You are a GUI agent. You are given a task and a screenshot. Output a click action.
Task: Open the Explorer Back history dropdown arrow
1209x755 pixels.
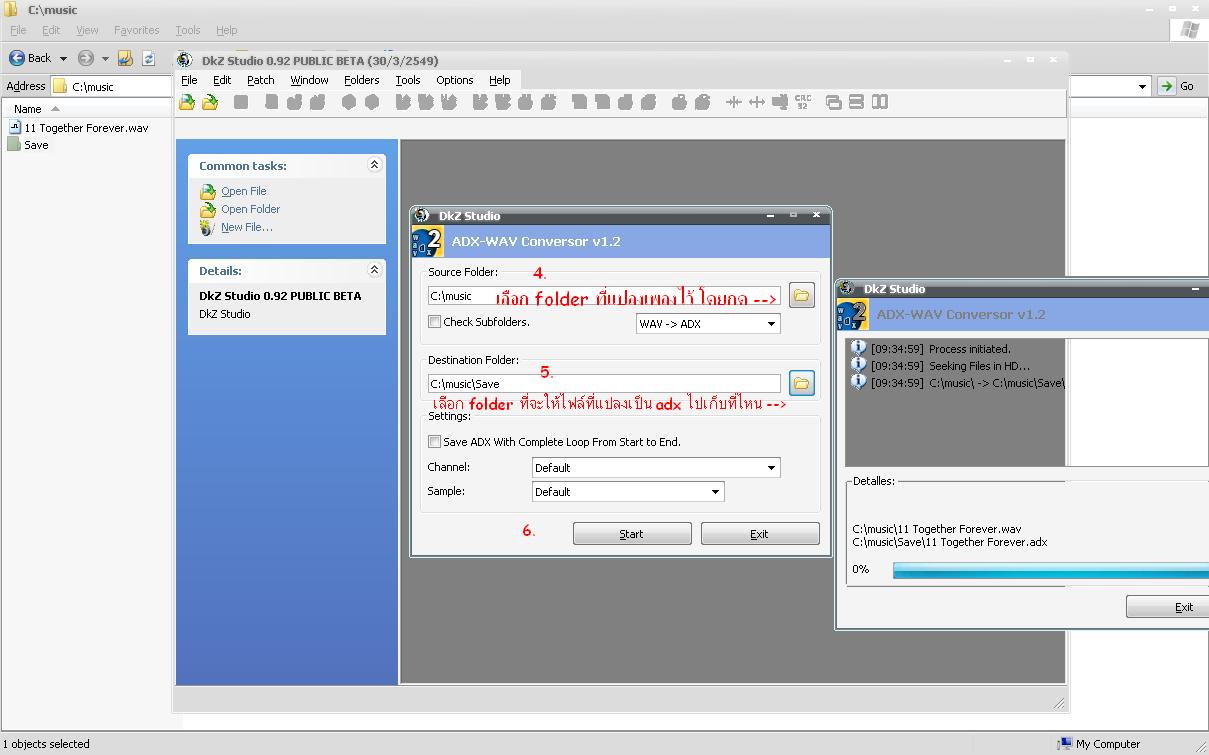coord(63,59)
